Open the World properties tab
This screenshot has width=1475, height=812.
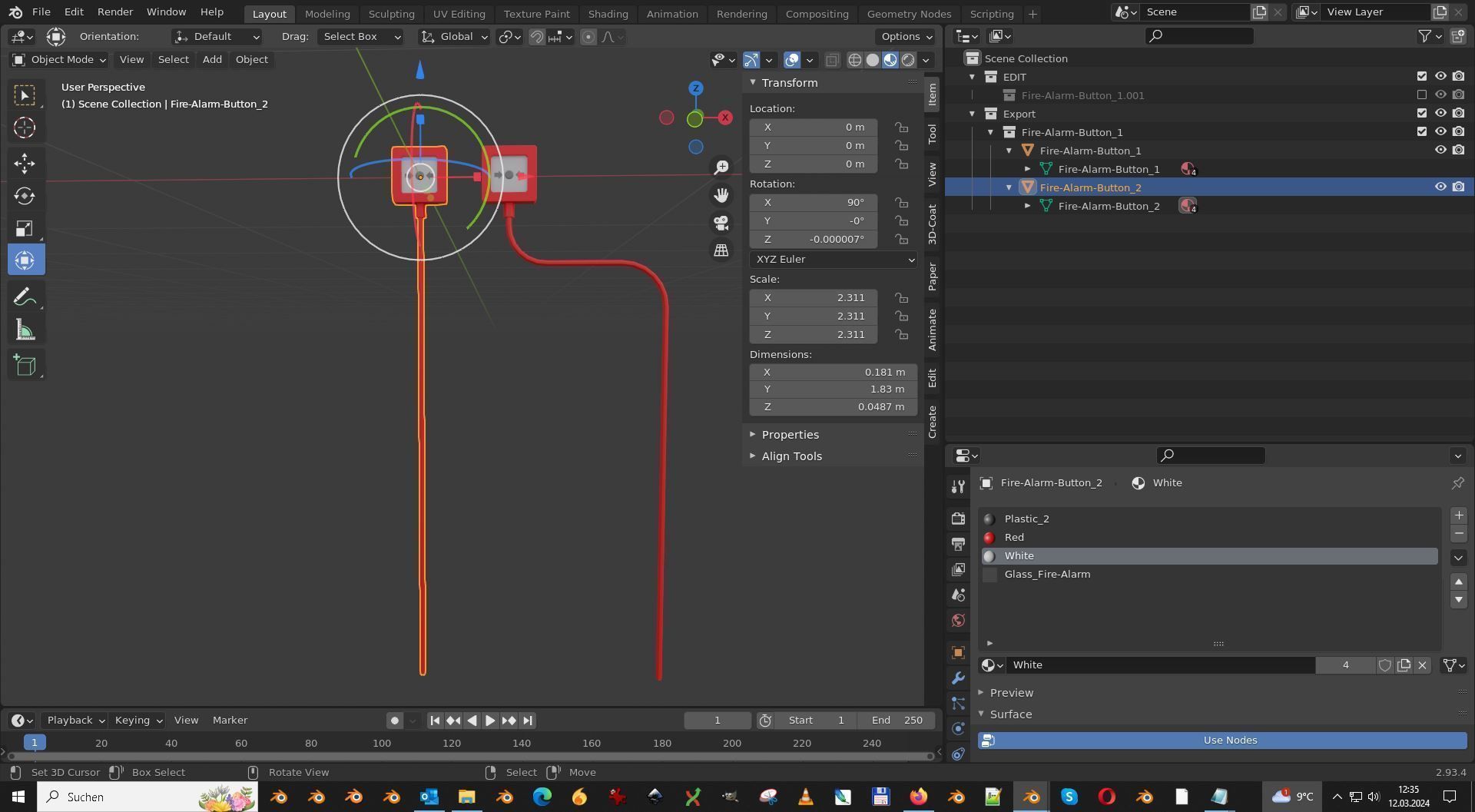(958, 620)
